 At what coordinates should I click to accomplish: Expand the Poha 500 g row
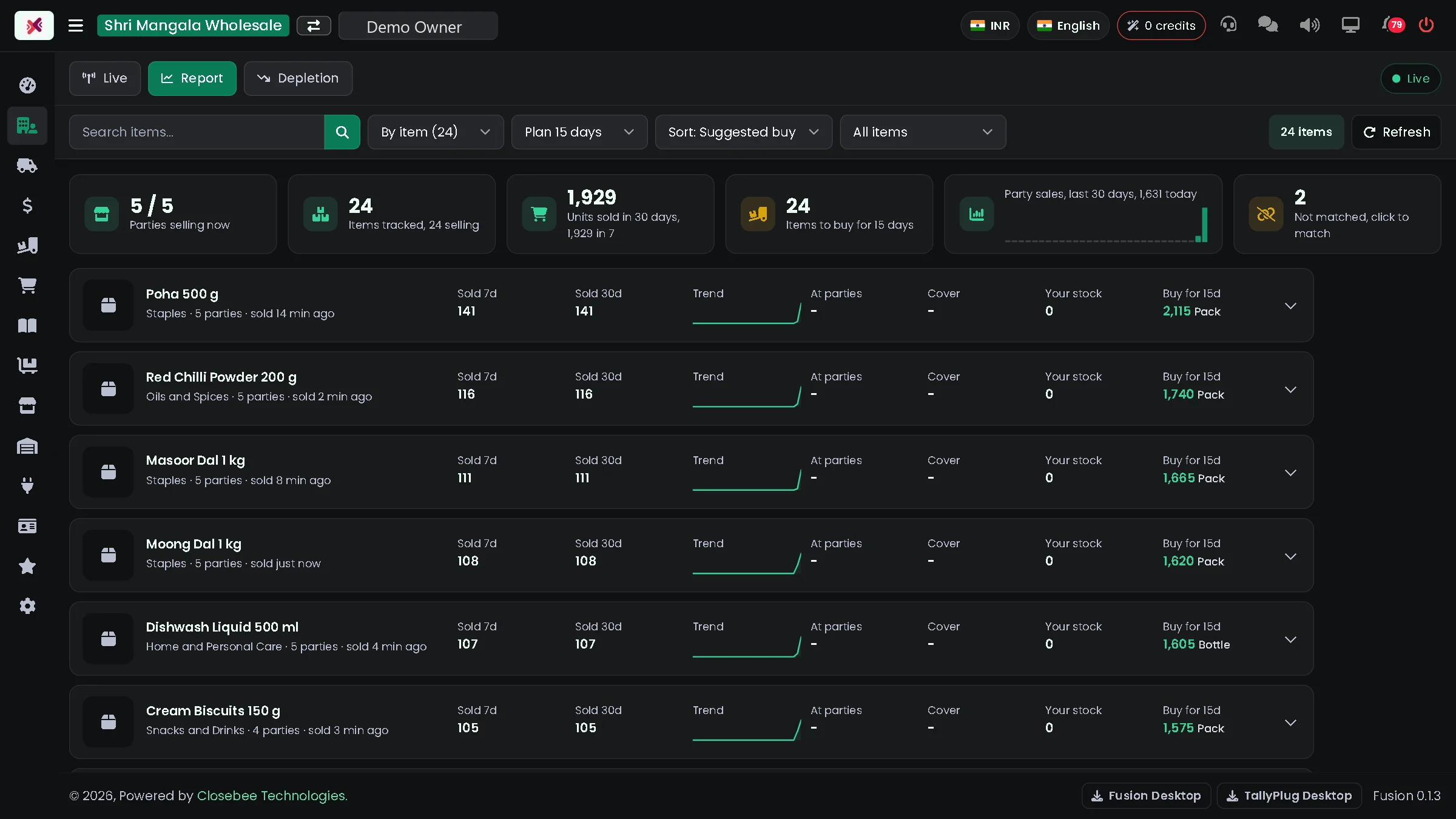tap(1290, 306)
